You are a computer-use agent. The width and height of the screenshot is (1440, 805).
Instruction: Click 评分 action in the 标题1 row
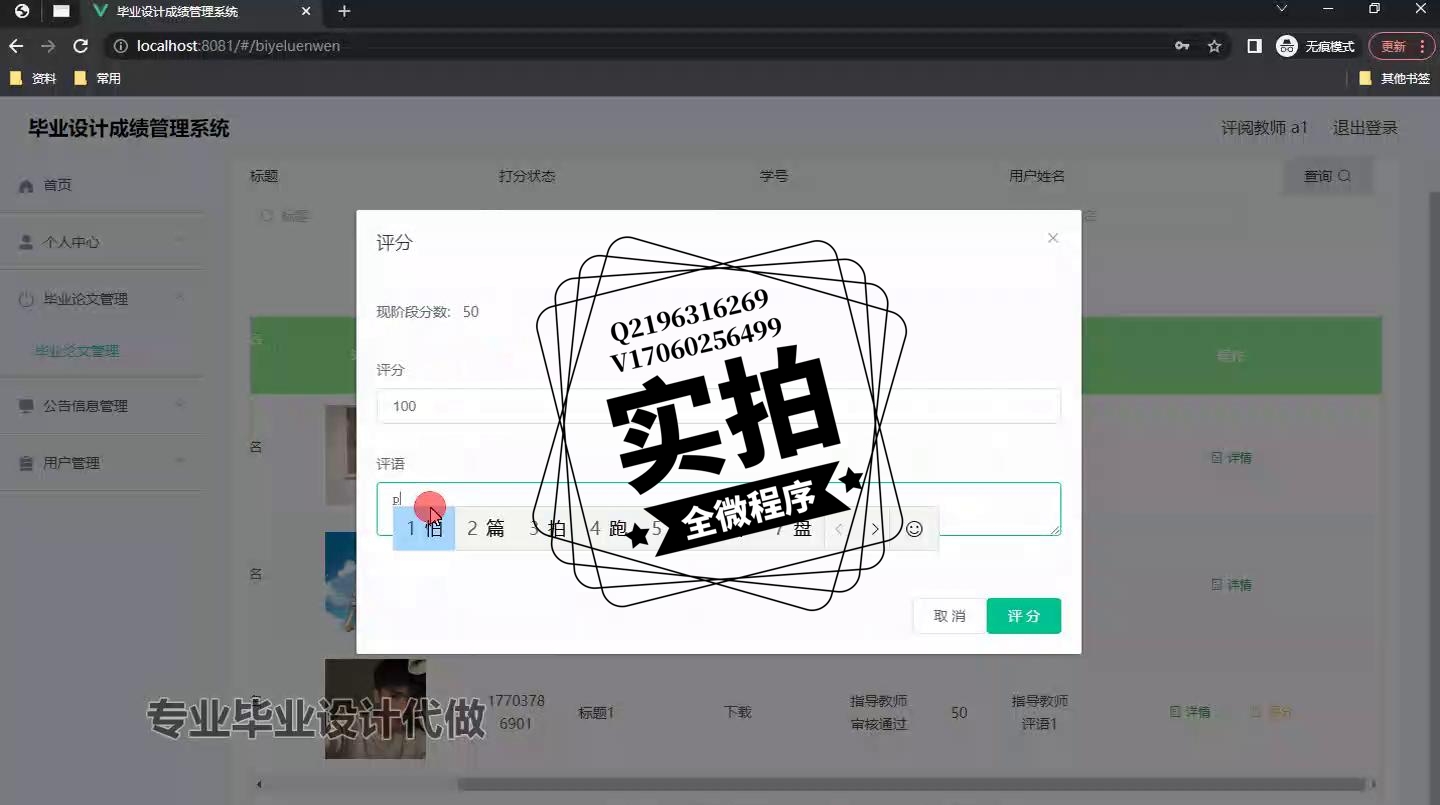[1272, 712]
